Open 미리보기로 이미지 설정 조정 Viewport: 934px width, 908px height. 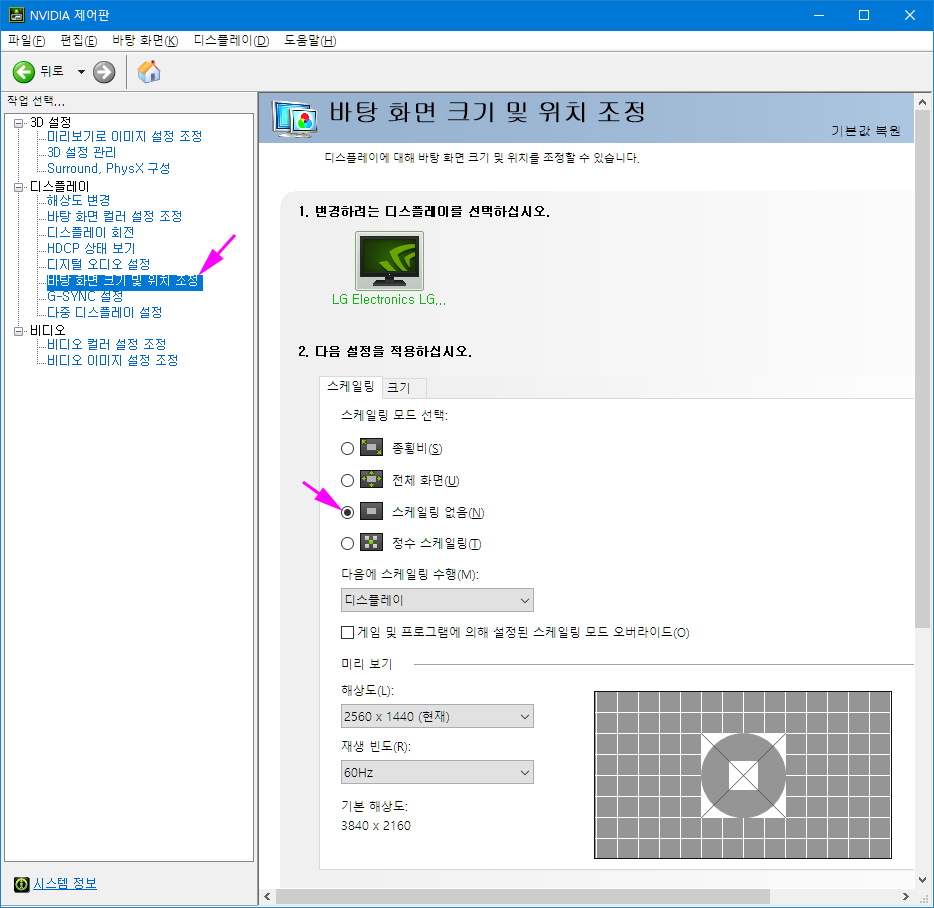pyautogui.click(x=124, y=136)
